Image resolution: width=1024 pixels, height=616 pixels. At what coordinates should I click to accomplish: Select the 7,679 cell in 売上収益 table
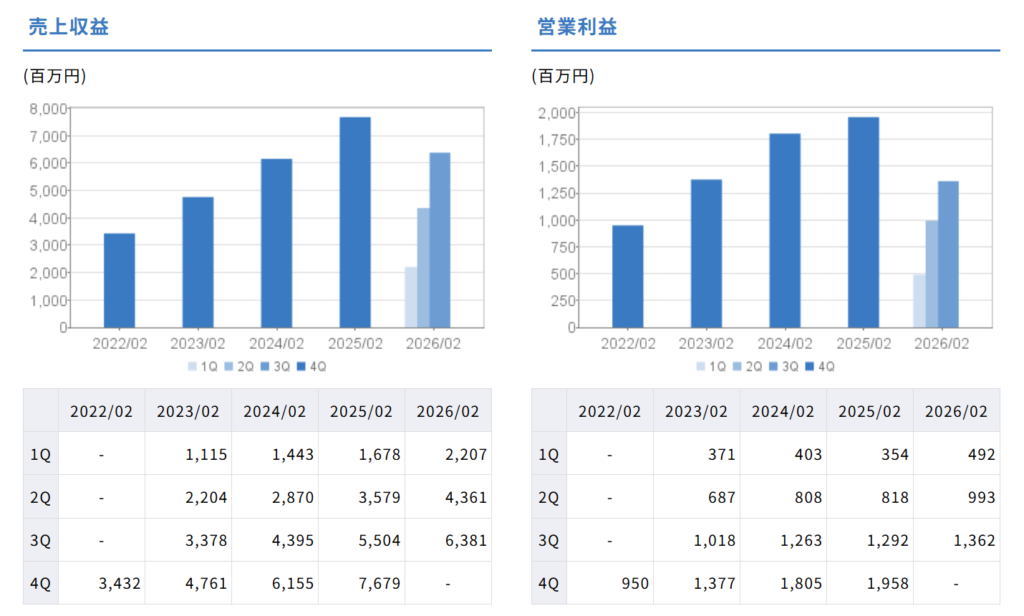(x=362, y=583)
